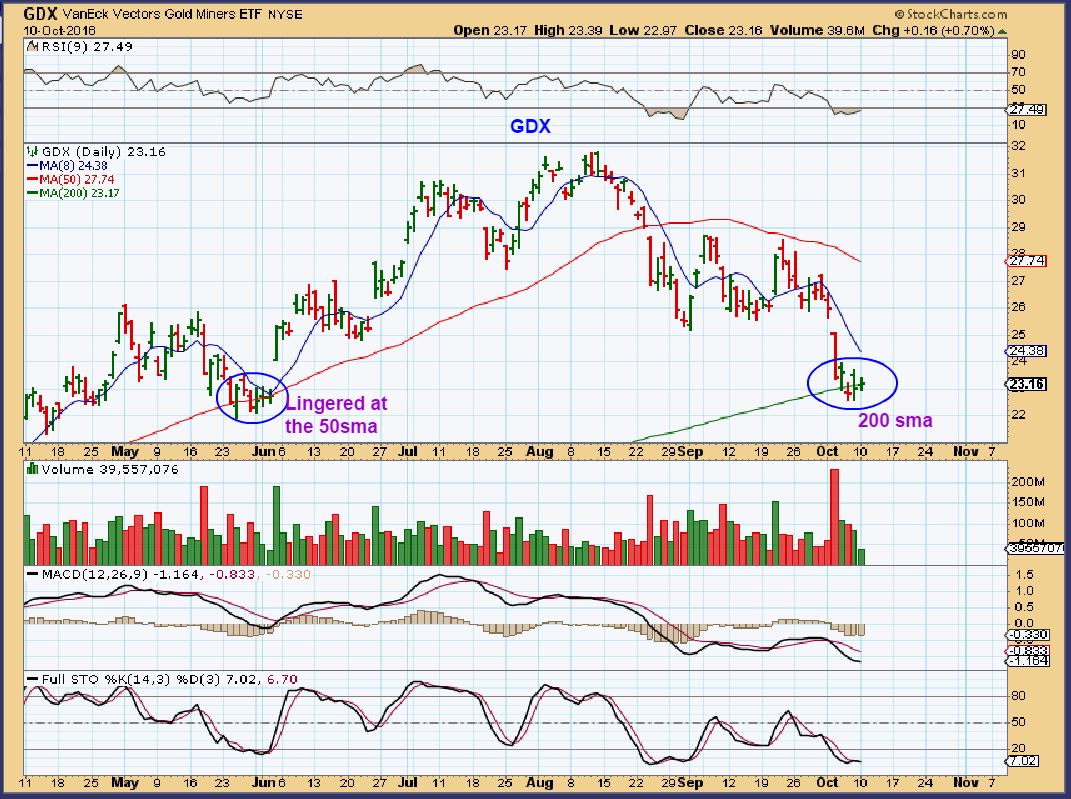Click the MA(8) 24.38 legend entry
This screenshot has height=799, width=1071.
click(x=73, y=166)
